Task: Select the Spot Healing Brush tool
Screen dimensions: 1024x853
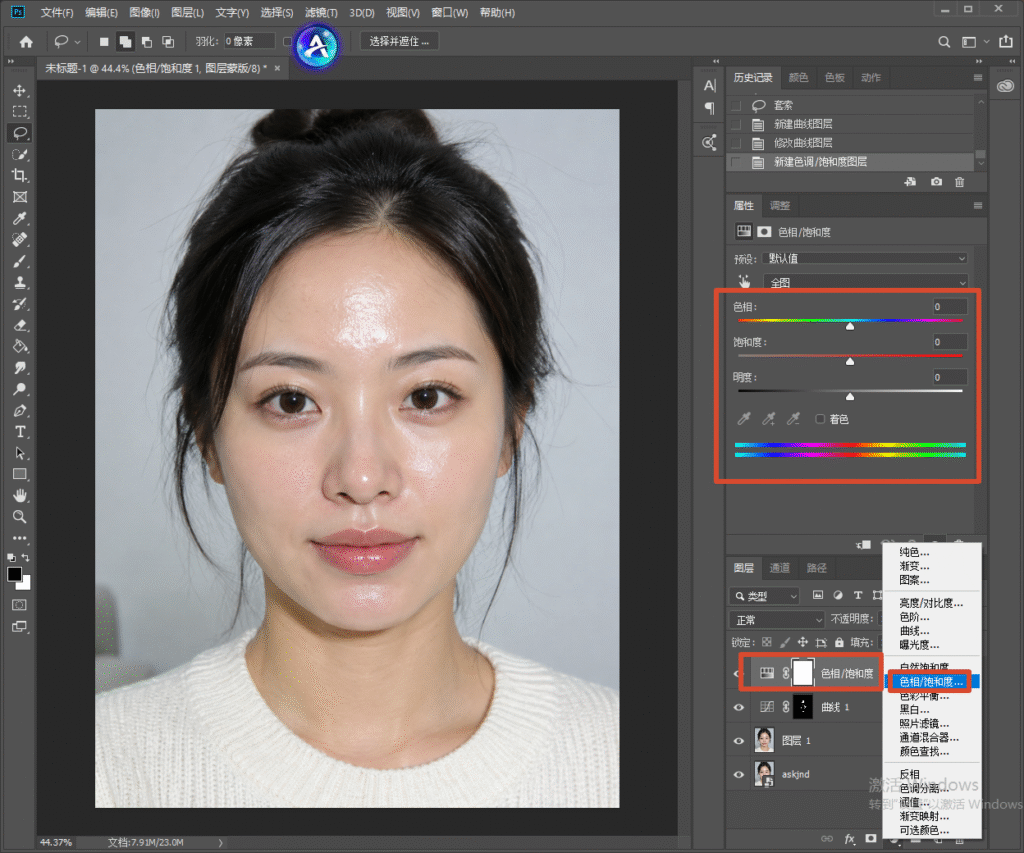Action: point(20,240)
